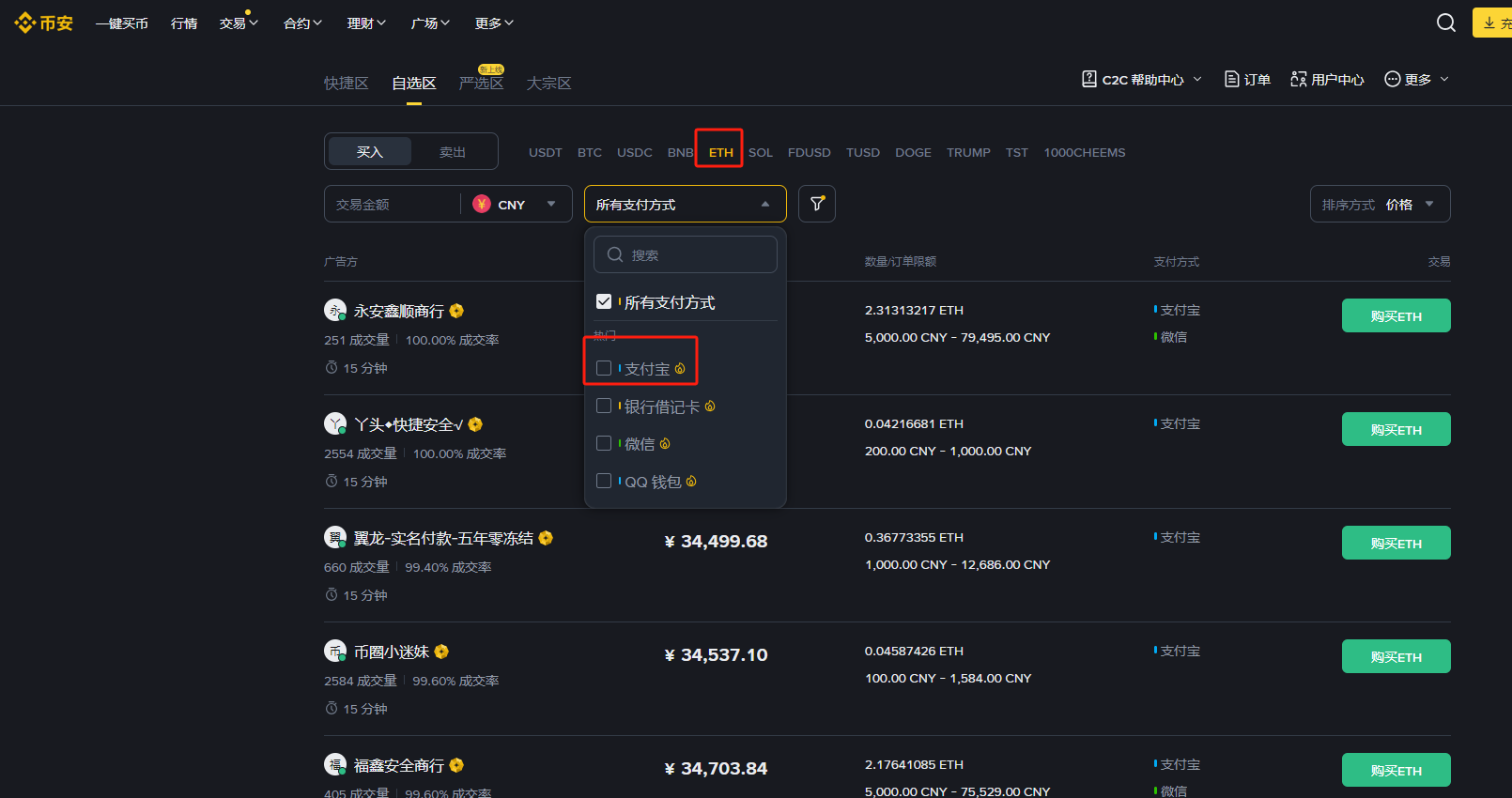Open the 行情 markets link

coord(184,23)
